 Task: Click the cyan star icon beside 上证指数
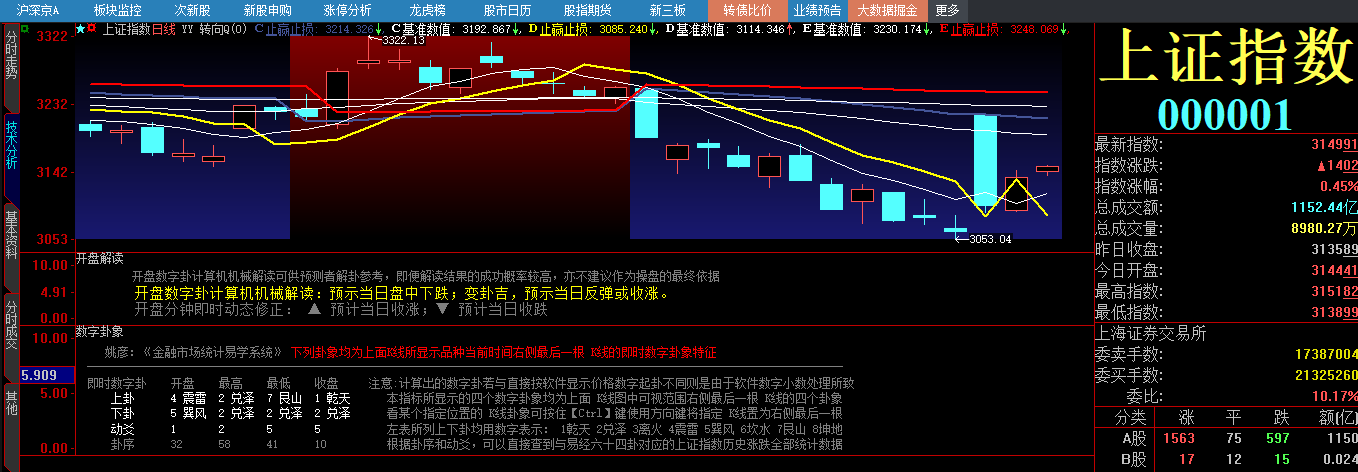[x=80, y=29]
